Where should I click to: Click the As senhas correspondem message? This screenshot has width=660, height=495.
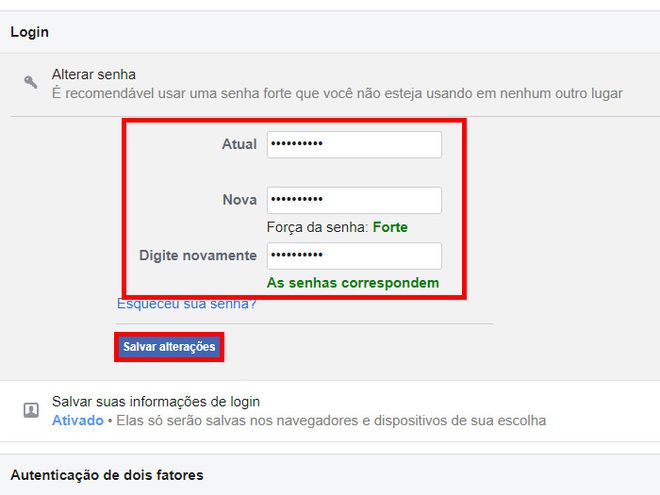(x=353, y=283)
